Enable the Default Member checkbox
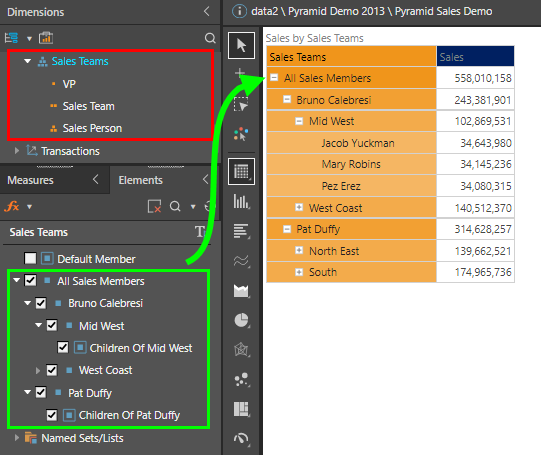 tap(30, 258)
